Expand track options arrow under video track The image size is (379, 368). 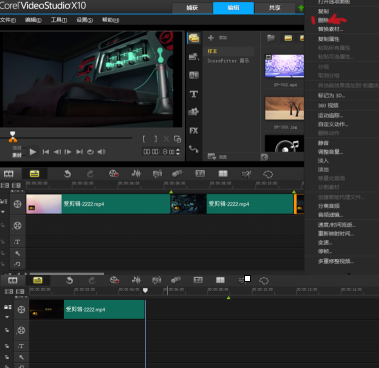[x=3, y=212]
